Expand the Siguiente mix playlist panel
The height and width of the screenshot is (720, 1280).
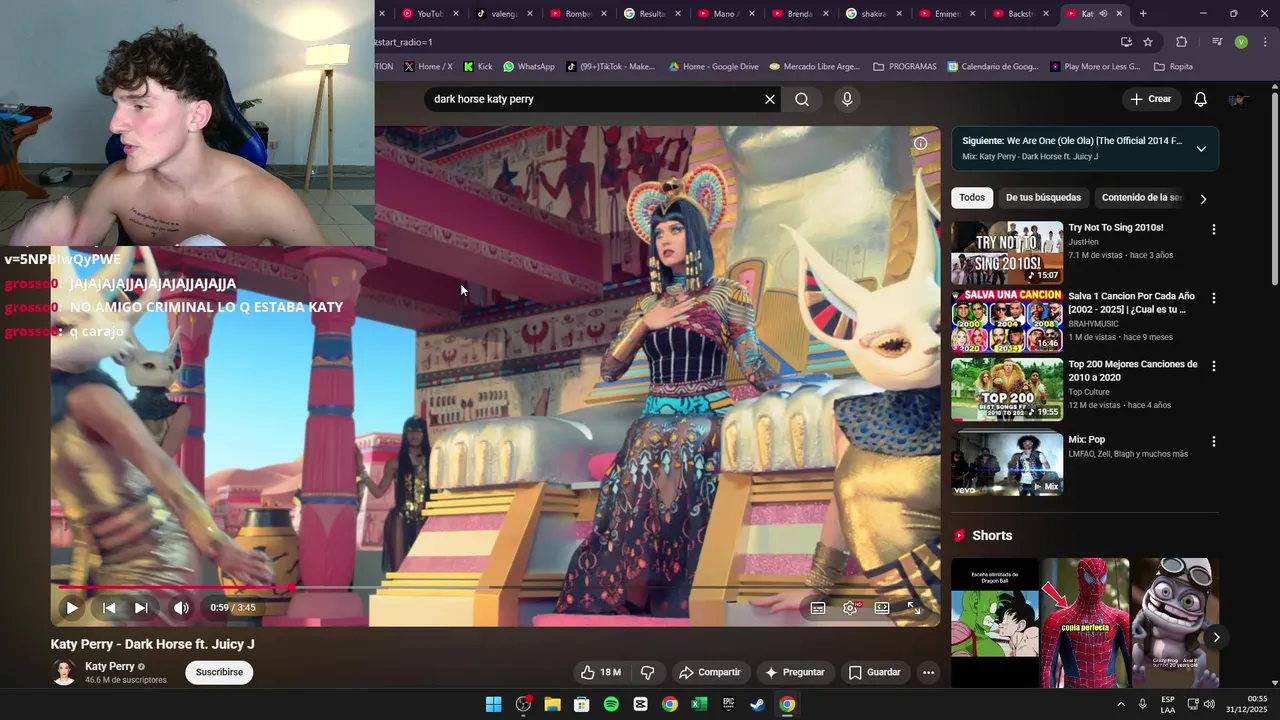(x=1201, y=149)
